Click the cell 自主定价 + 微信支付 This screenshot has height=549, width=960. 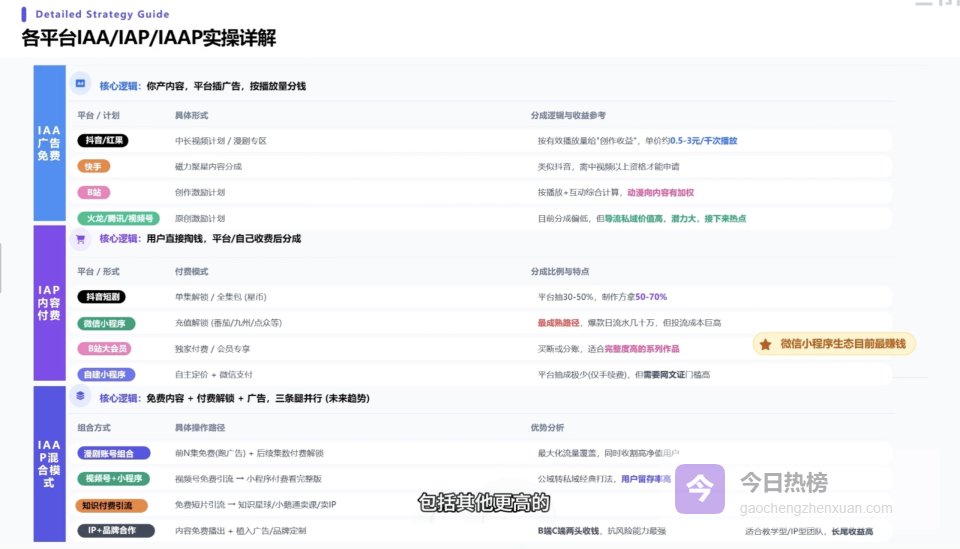(214, 375)
